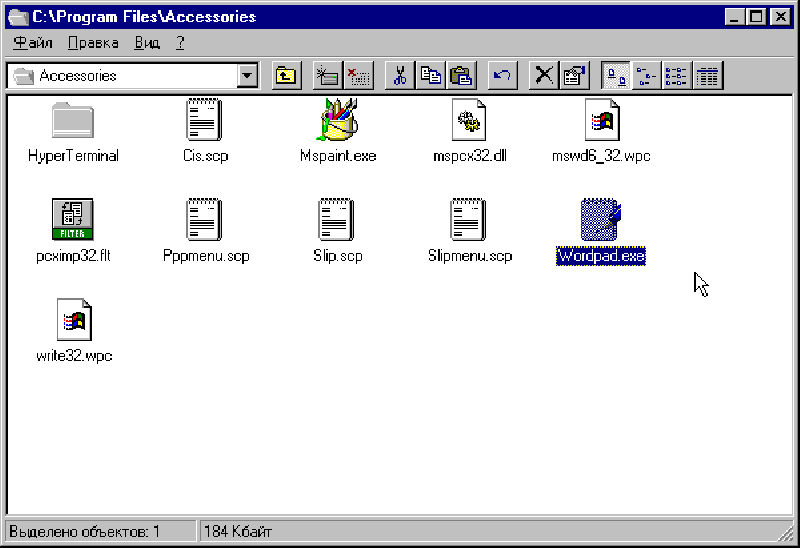The width and height of the screenshot is (800, 548).
Task: Click the Slip.scp file name label
Action: [x=338, y=256]
